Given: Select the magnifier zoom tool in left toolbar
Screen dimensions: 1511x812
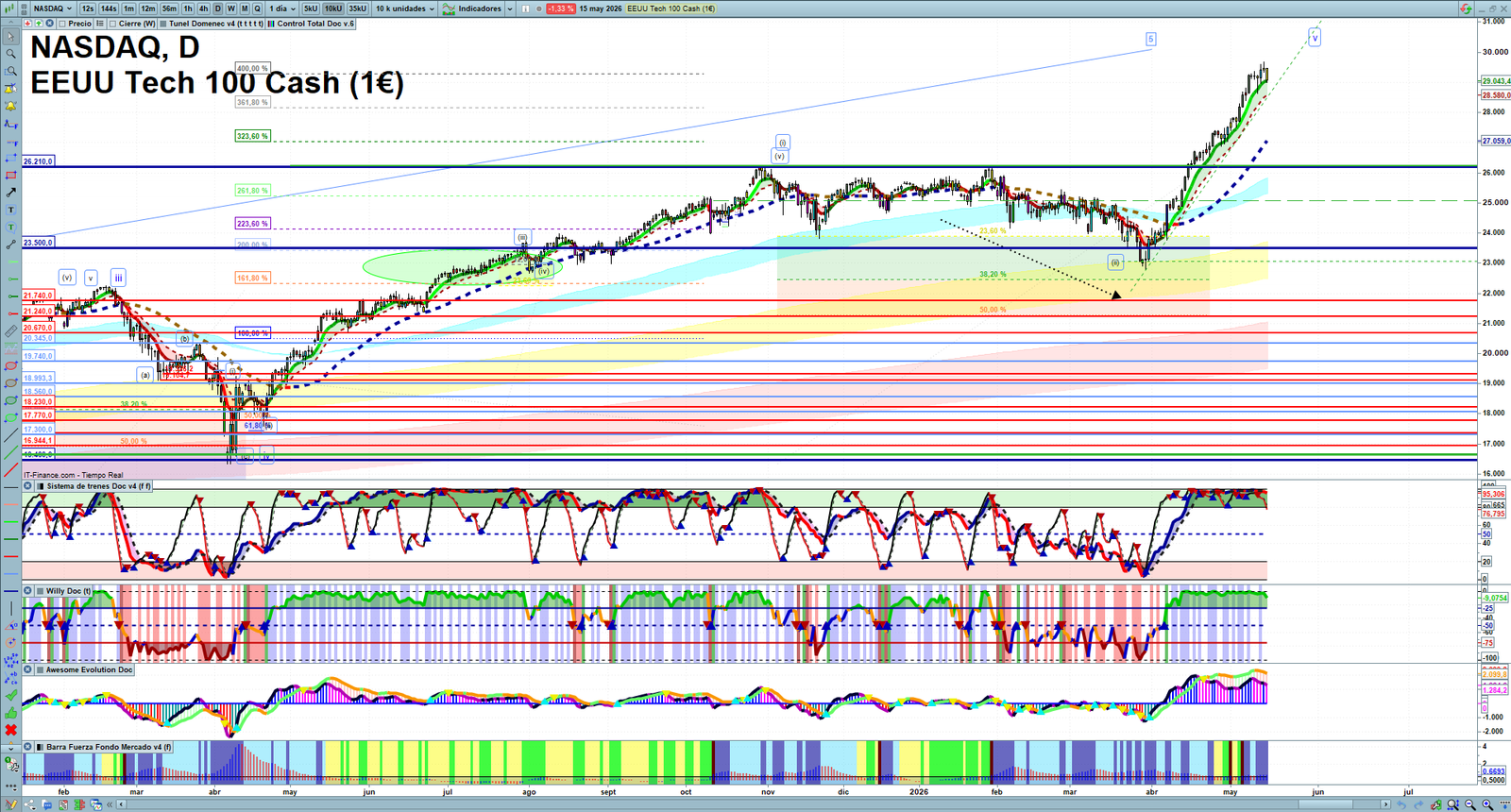Looking at the screenshot, I should point(11,54).
